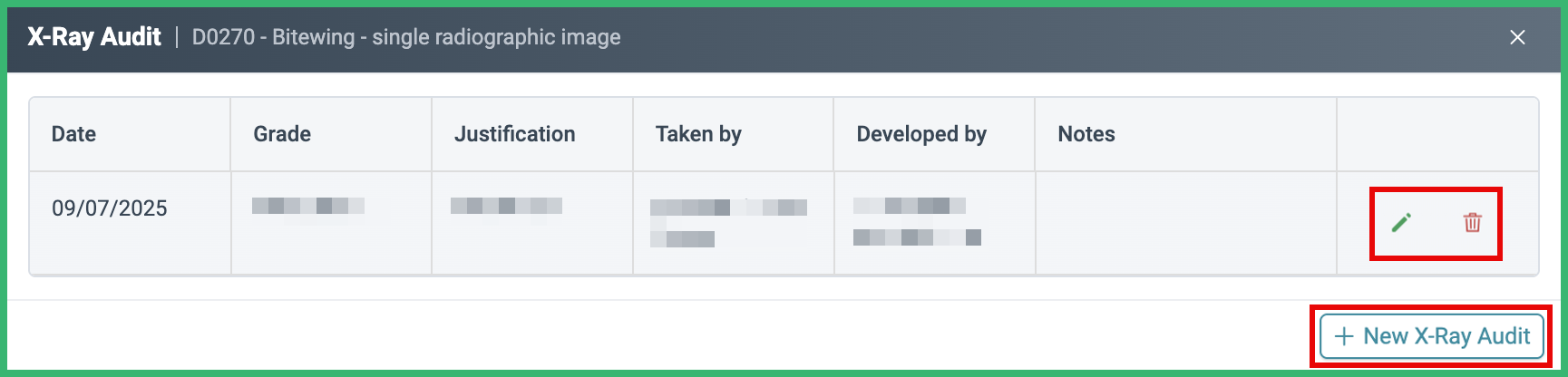Create a New X-Ray Audit
This screenshot has height=377, width=1568.
(1432, 336)
